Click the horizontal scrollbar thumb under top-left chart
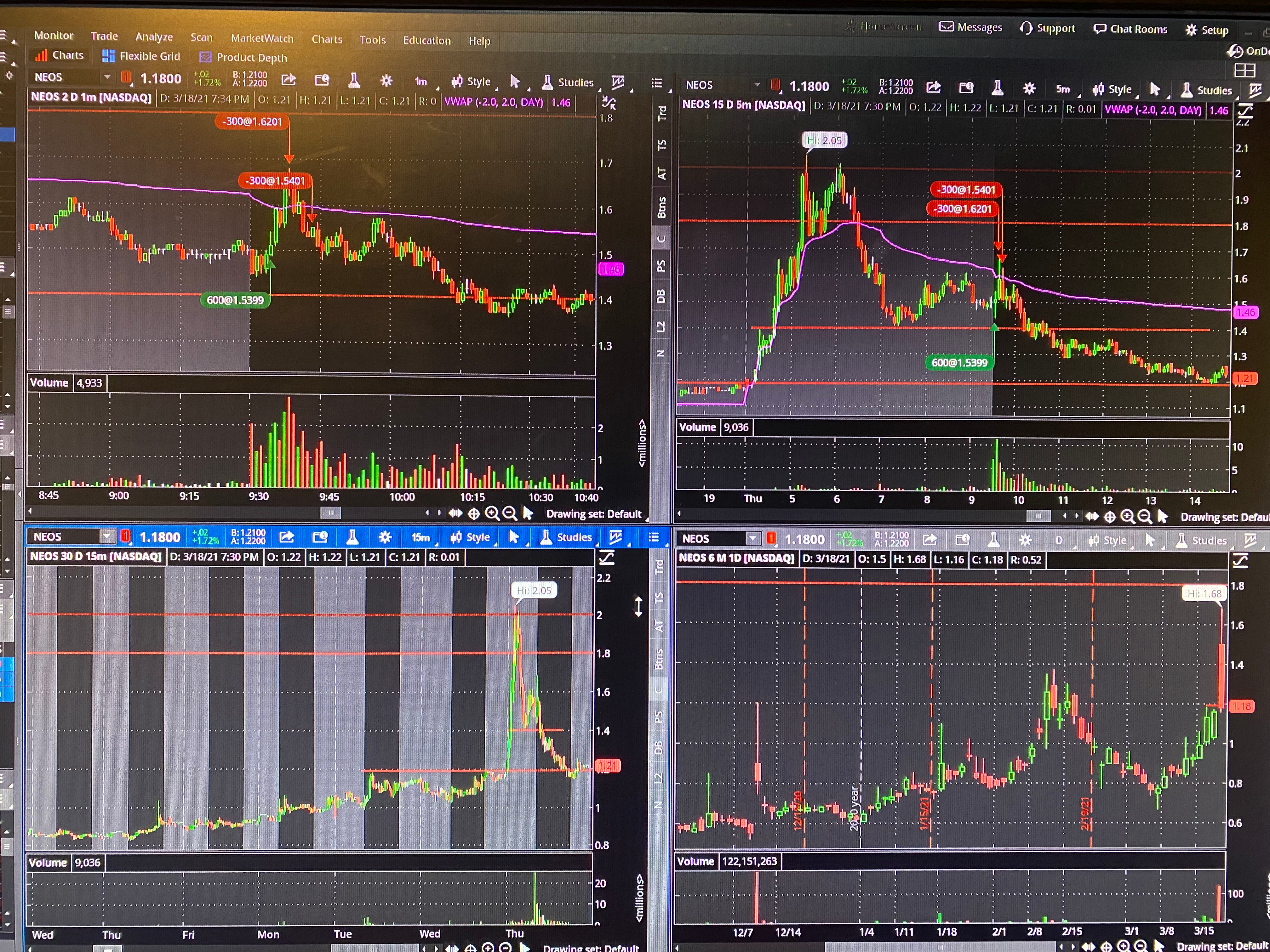This screenshot has width=1270, height=952. tap(330, 513)
